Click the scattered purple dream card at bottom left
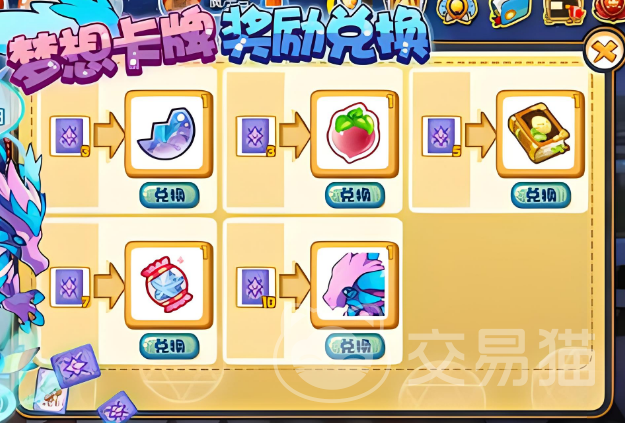 pyautogui.click(x=76, y=366)
